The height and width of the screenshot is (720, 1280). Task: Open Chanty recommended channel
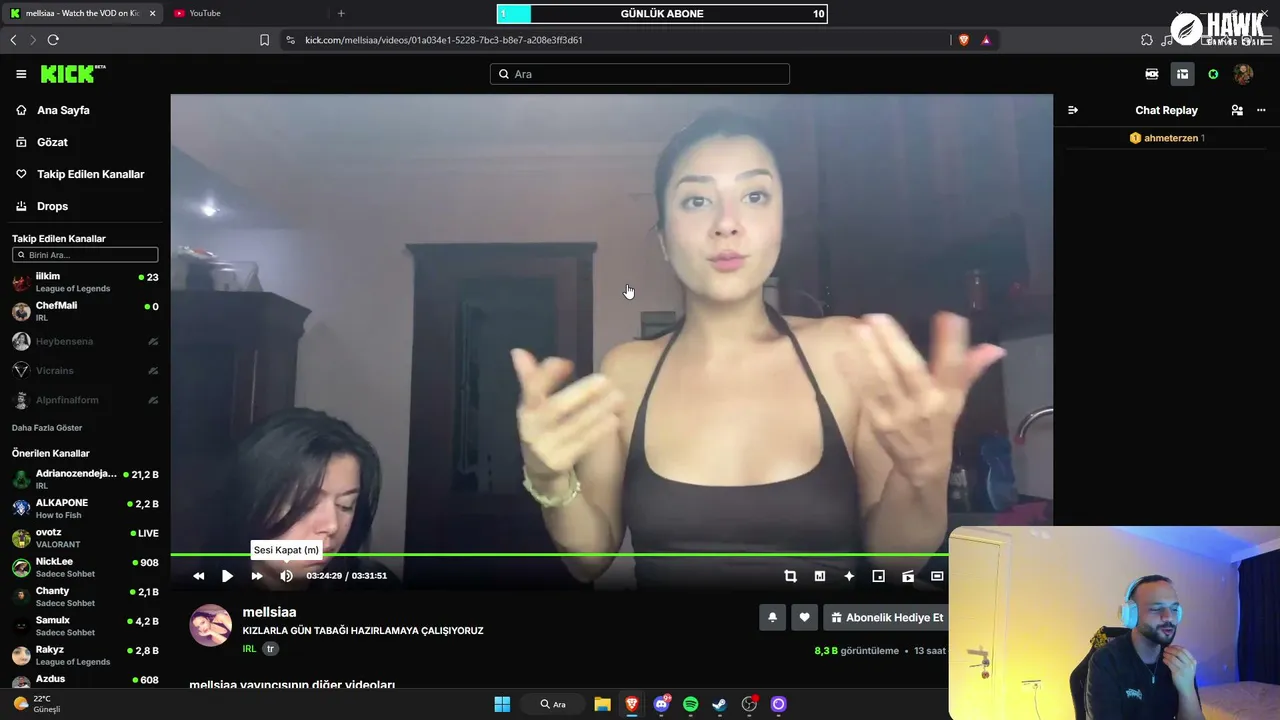pyautogui.click(x=85, y=596)
